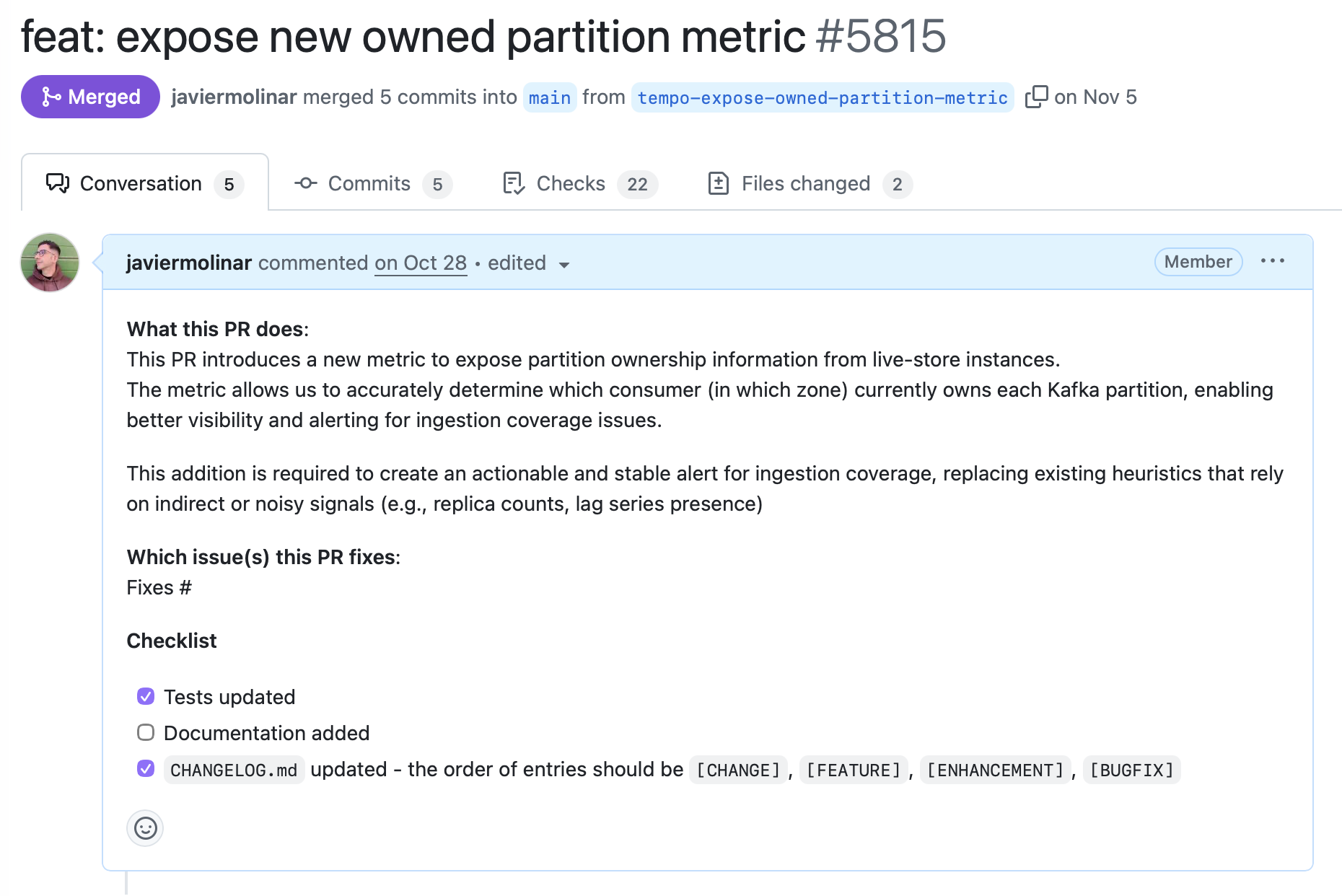
Task: Click the checklist icon beside Checks
Action: 512,183
